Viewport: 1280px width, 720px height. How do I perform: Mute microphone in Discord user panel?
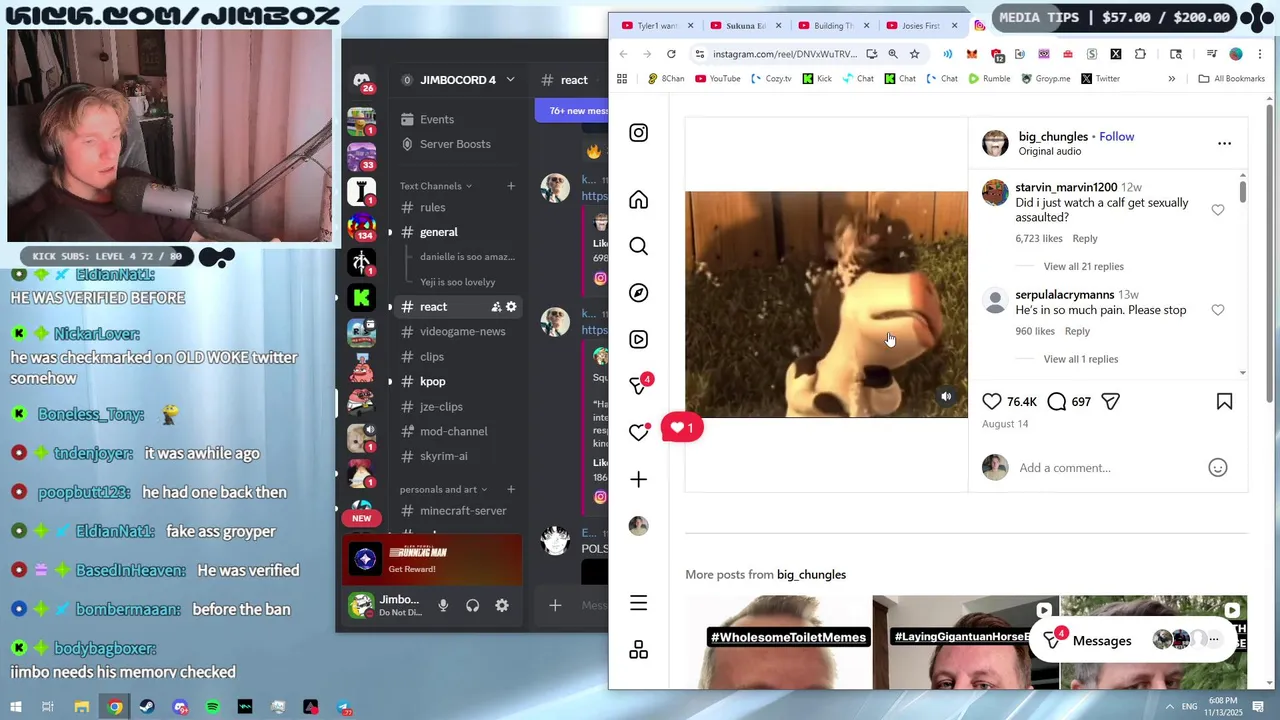coord(443,605)
